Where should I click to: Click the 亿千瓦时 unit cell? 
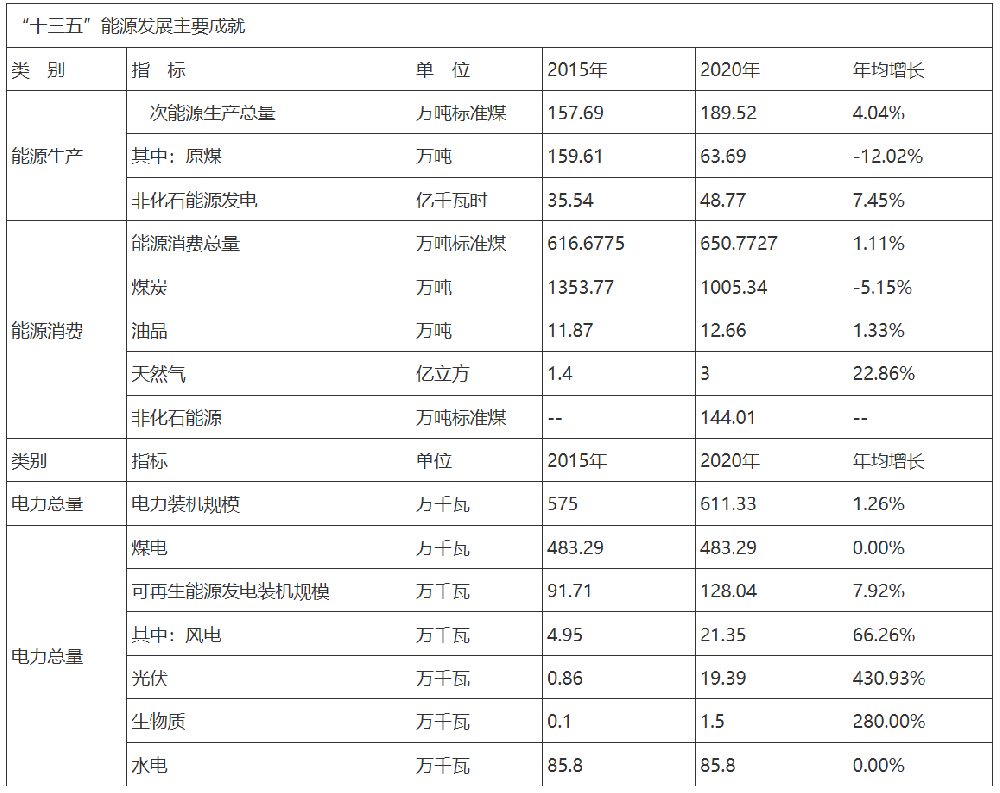click(x=452, y=200)
